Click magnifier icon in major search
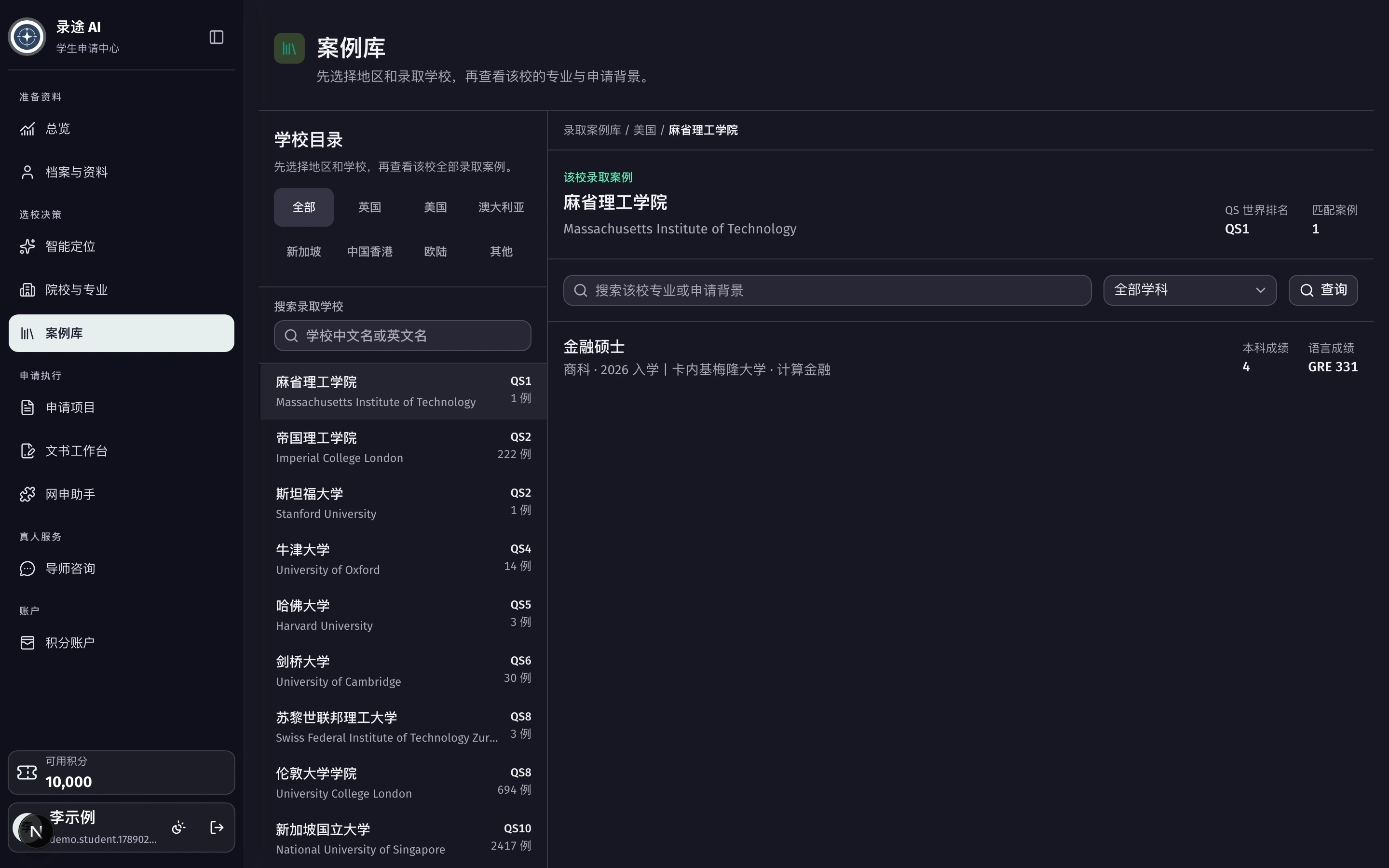Screen dimensions: 1389x868 click(x=580, y=290)
